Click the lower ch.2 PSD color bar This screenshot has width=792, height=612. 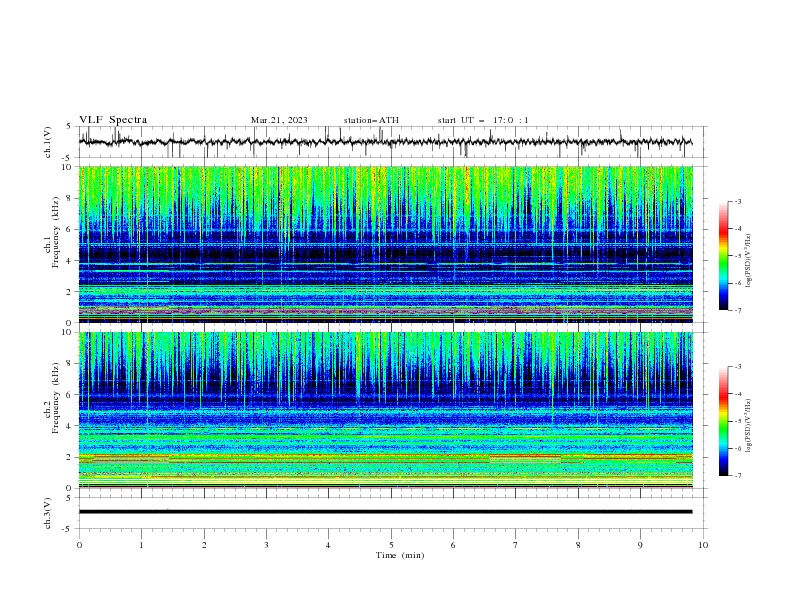(x=723, y=421)
